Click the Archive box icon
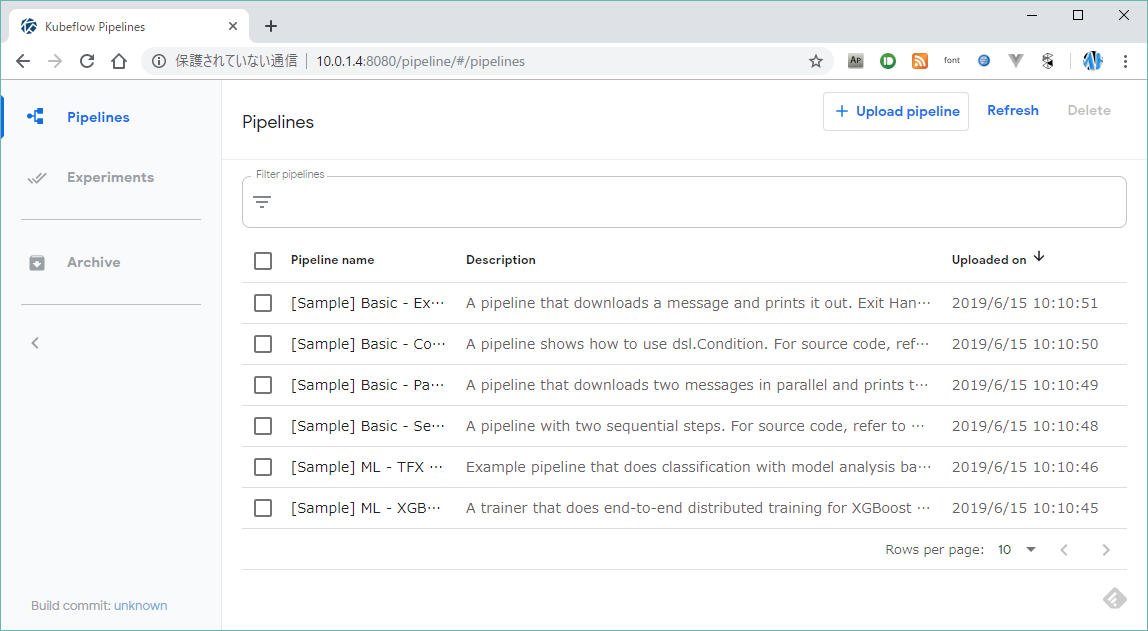The image size is (1148, 631). click(x=37, y=263)
